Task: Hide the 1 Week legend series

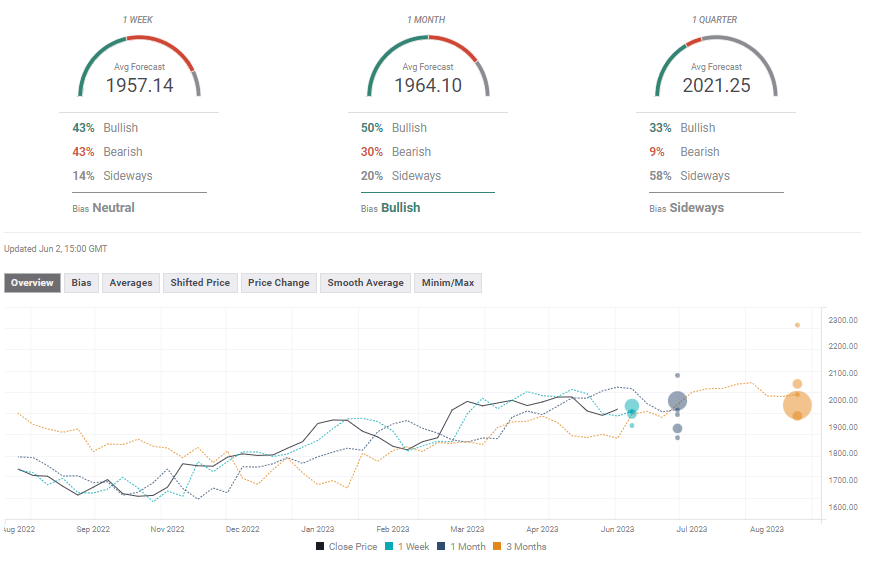Action: point(411,547)
